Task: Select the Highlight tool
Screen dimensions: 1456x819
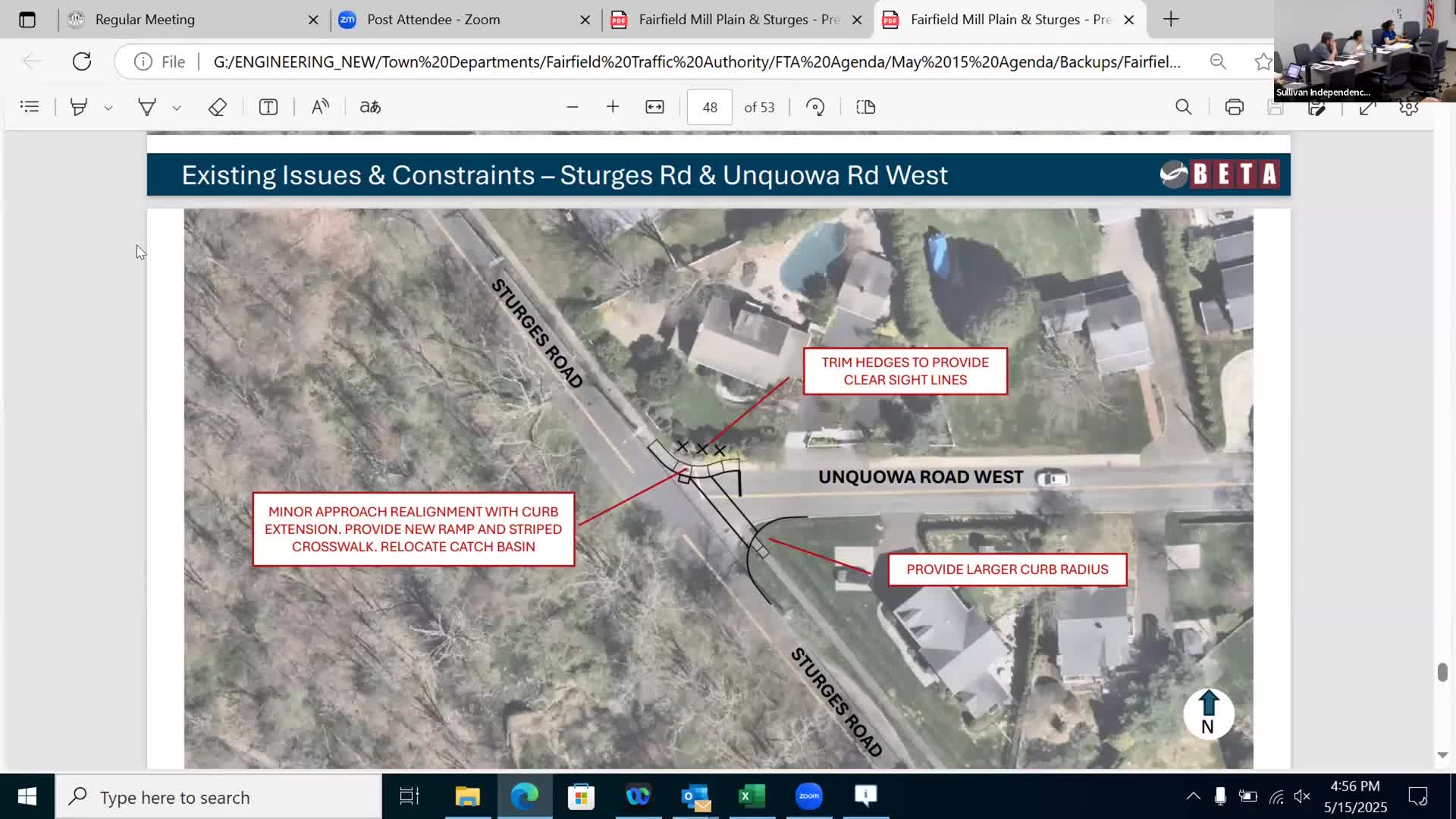Action: (x=78, y=106)
